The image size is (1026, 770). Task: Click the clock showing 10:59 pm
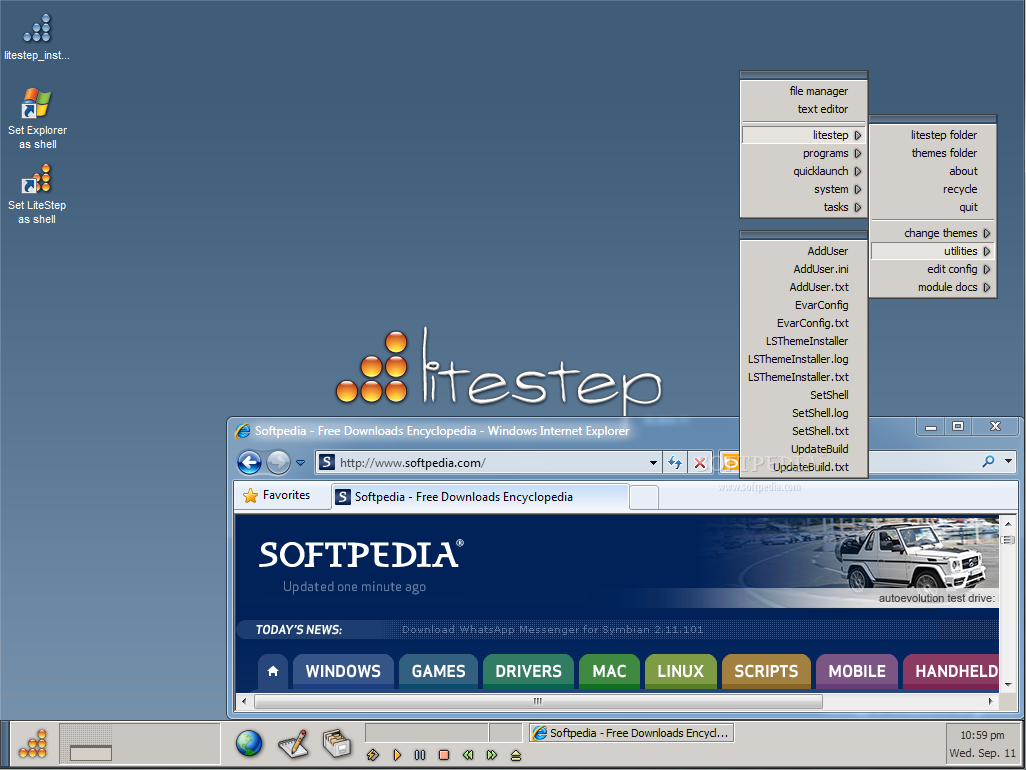pyautogui.click(x=982, y=735)
